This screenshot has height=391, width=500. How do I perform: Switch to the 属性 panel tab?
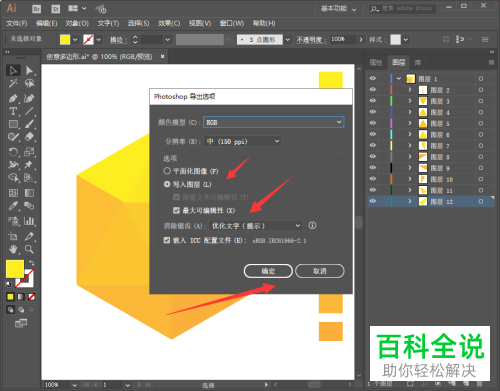point(376,62)
